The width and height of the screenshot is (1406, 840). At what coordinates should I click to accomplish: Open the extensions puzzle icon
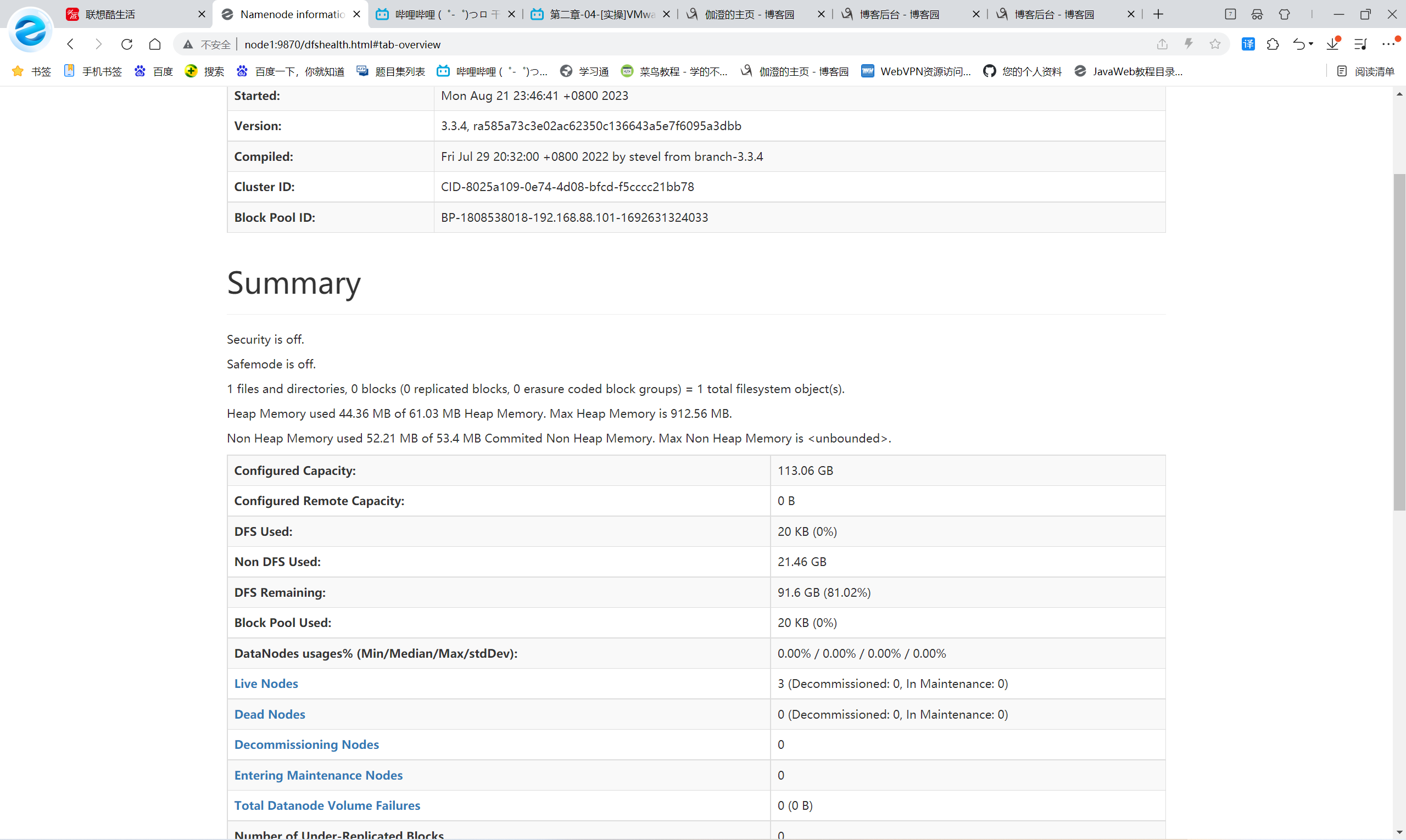point(1273,44)
